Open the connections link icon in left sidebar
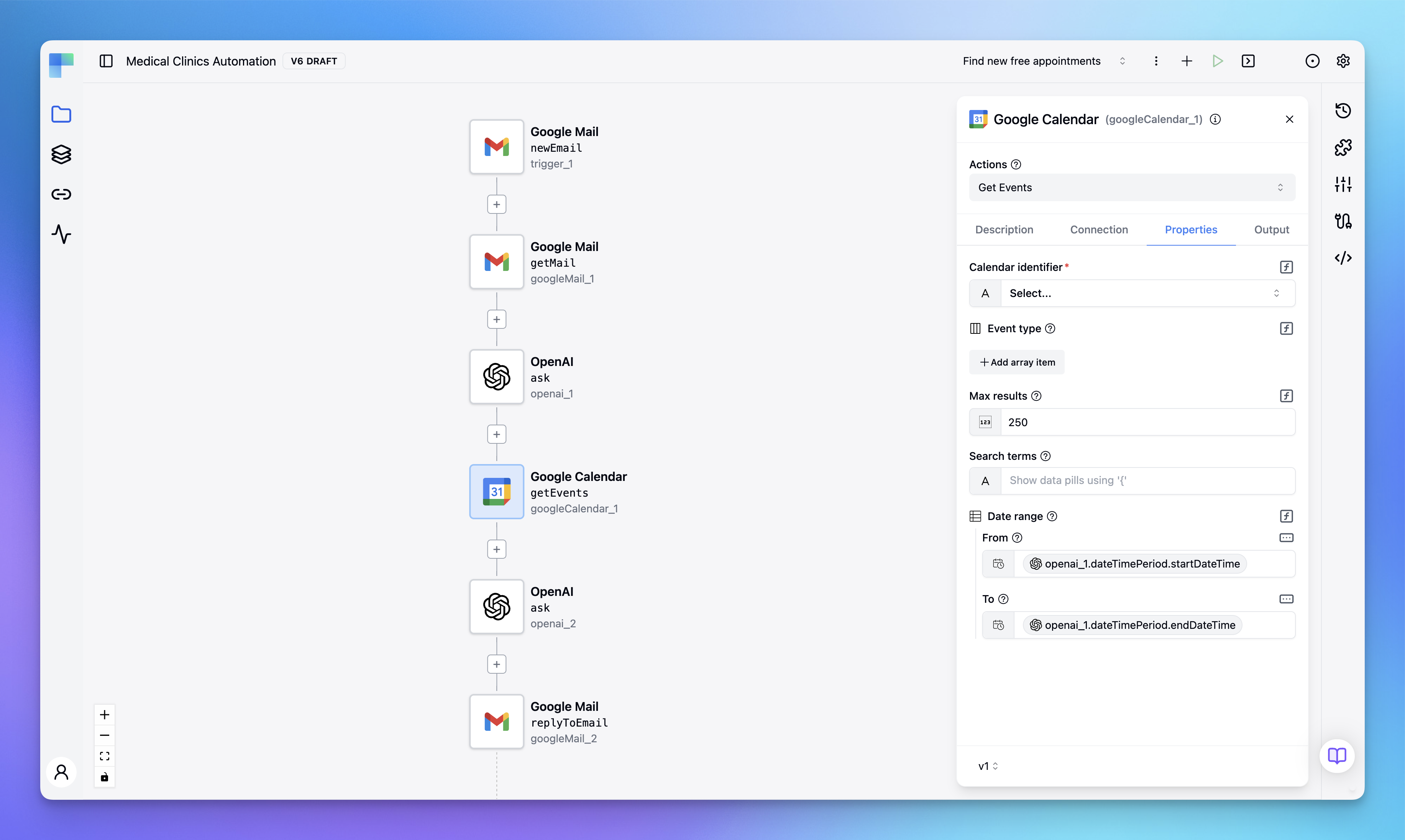1405x840 pixels. click(x=61, y=194)
